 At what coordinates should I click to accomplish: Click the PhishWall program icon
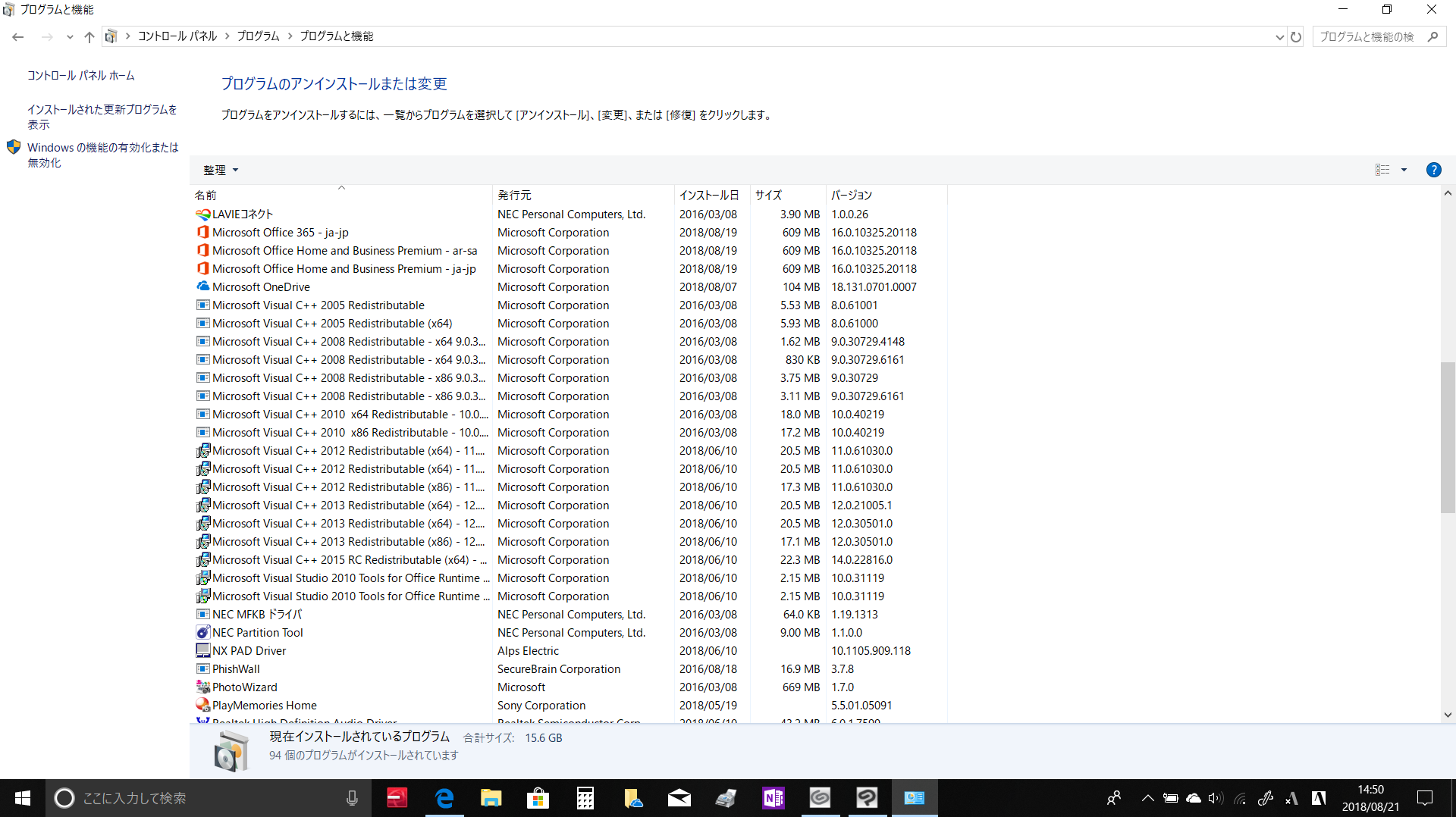click(x=202, y=669)
